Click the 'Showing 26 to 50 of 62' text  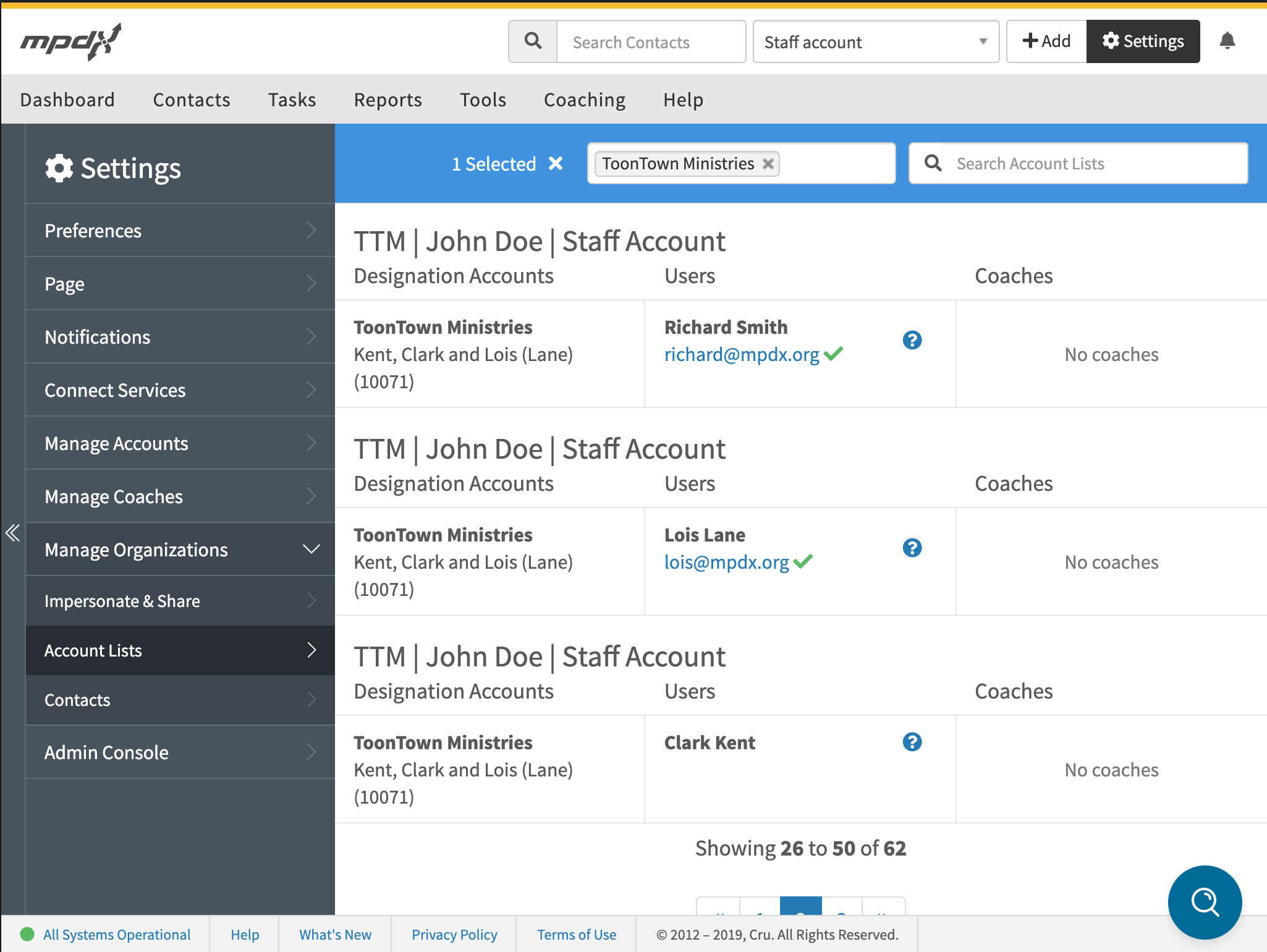pos(800,848)
